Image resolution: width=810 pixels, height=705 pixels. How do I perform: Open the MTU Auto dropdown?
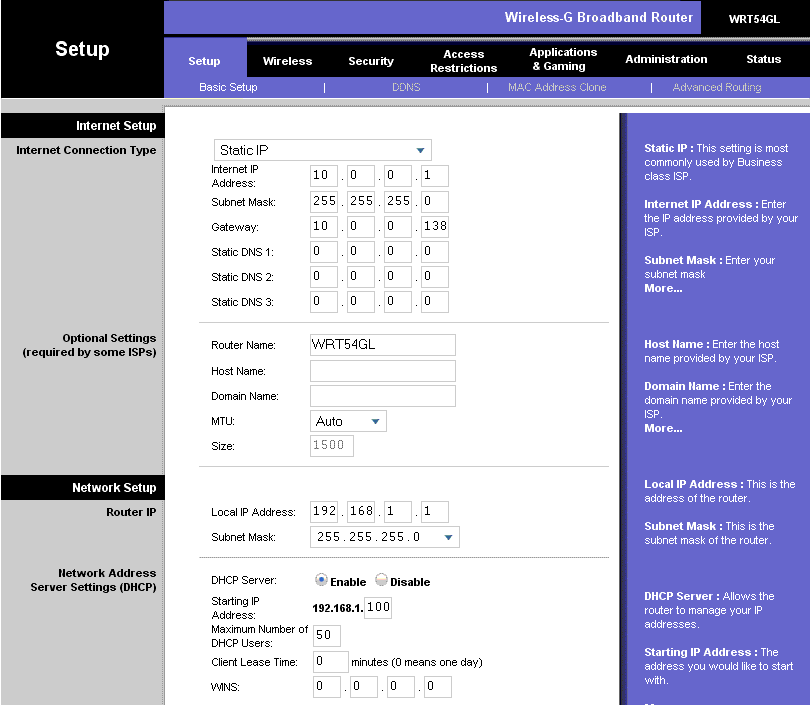coord(348,421)
